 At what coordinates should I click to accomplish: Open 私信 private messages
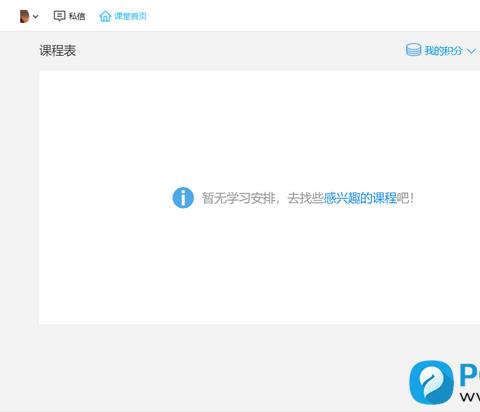(x=77, y=16)
